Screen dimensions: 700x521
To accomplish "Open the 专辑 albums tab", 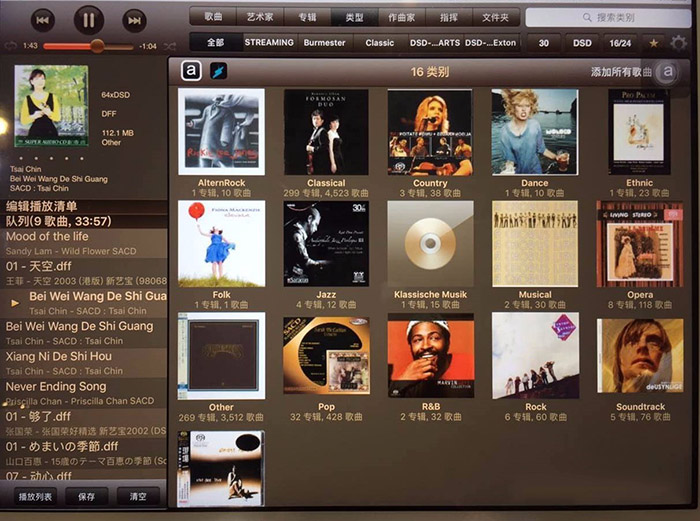I will pyautogui.click(x=307, y=17).
